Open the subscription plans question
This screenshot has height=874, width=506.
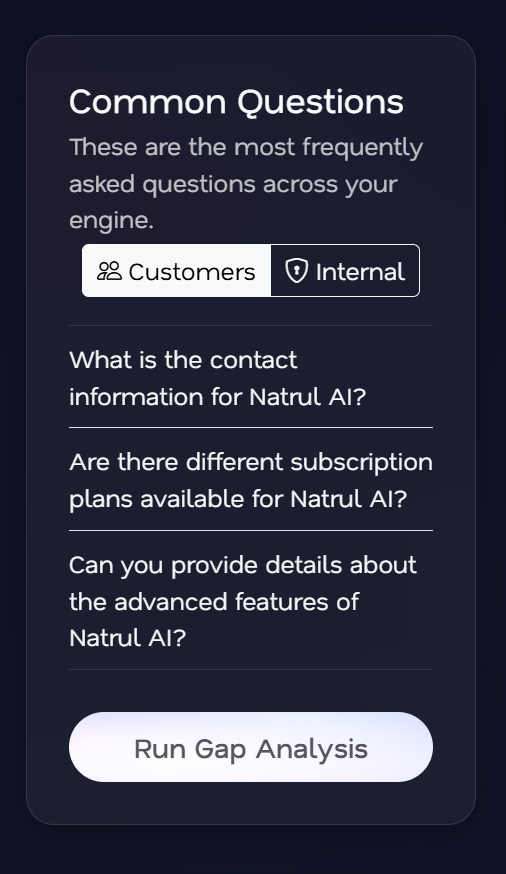[x=251, y=480]
